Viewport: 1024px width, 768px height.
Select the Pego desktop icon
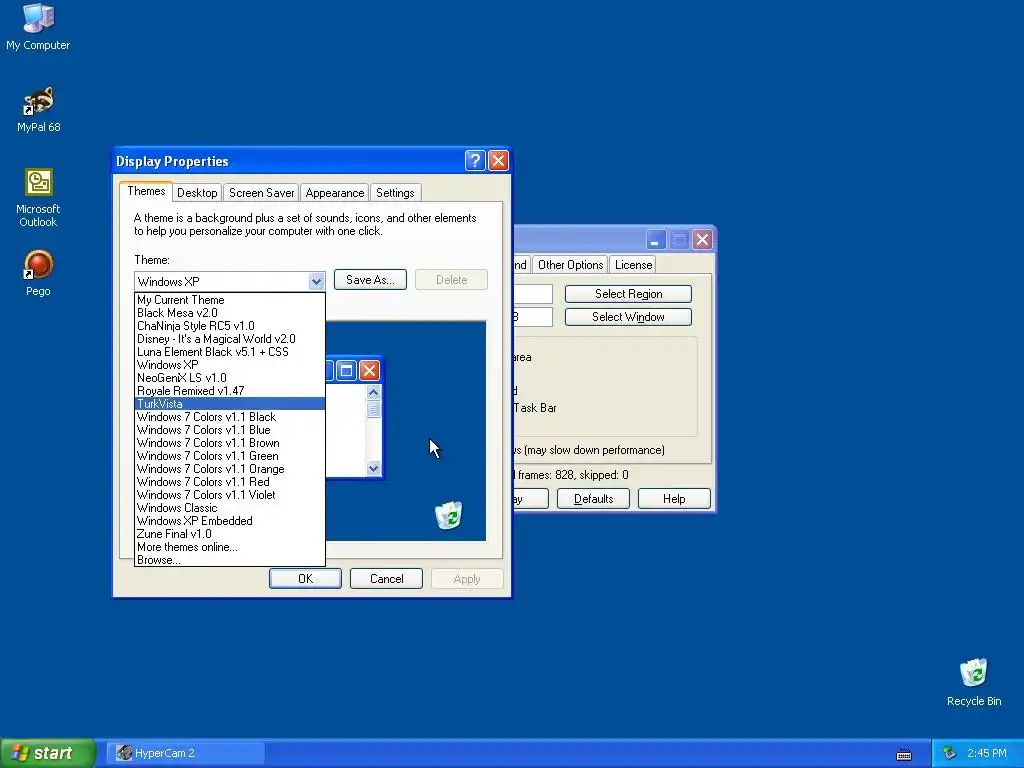[38, 273]
